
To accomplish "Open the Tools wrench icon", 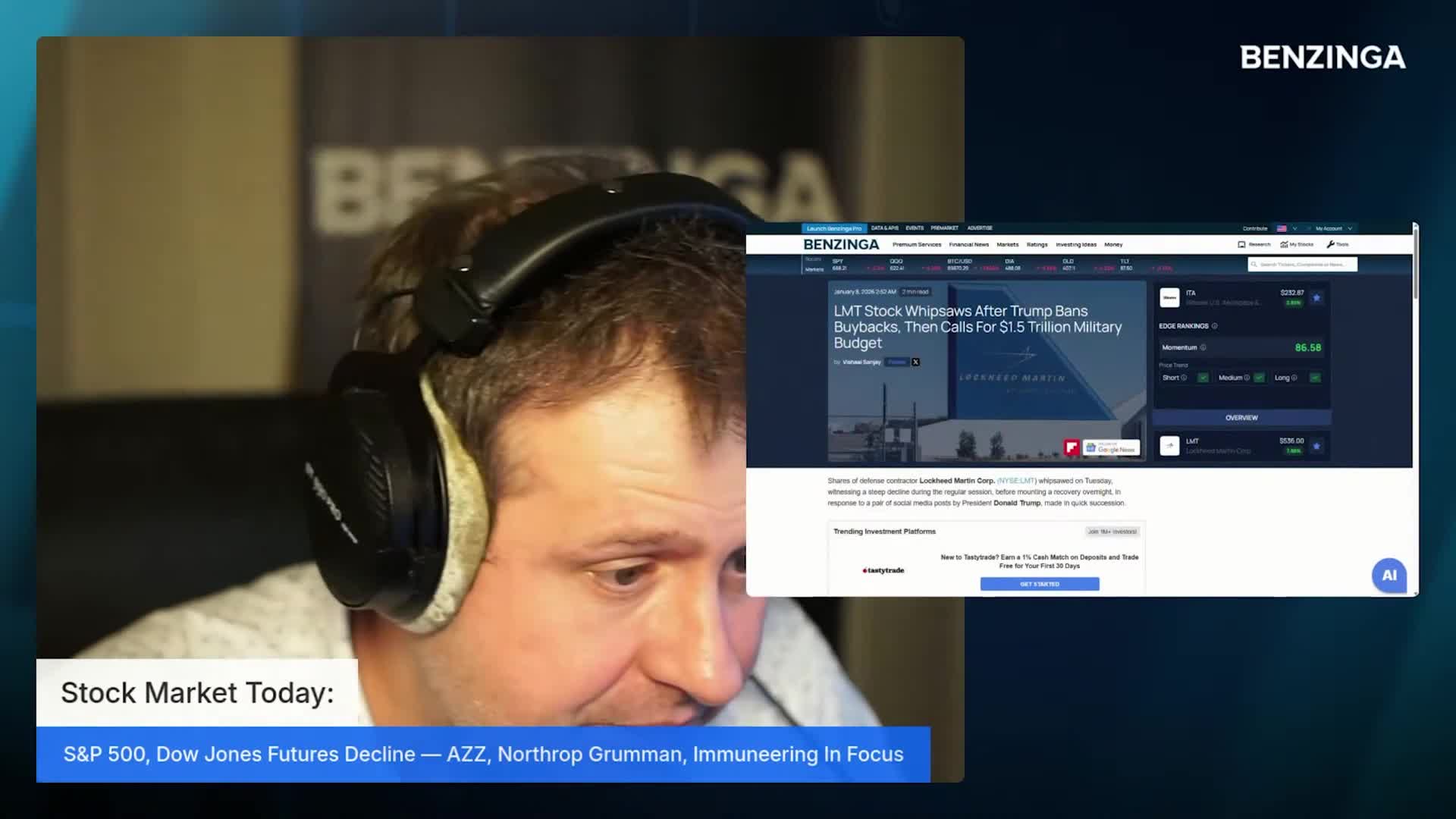I will pyautogui.click(x=1330, y=245).
